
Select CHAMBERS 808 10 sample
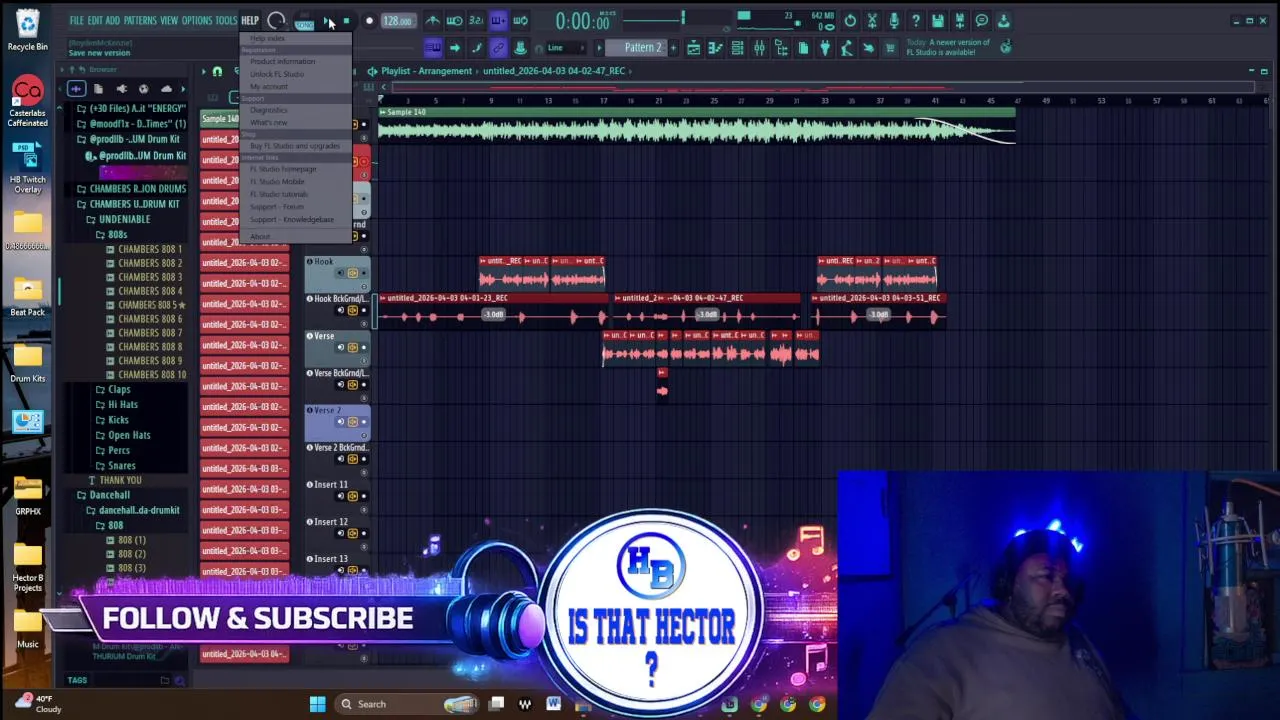[146, 375]
